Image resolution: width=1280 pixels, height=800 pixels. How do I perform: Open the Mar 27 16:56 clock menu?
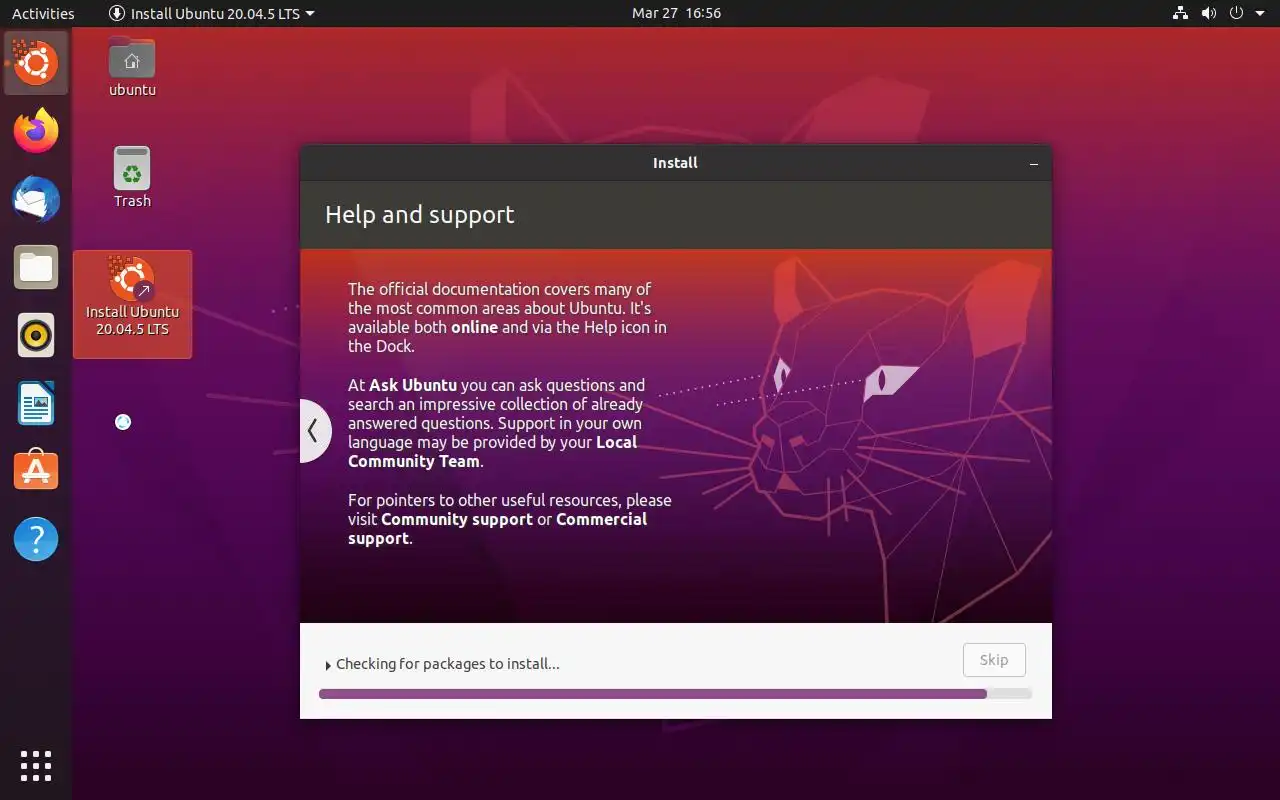(x=676, y=13)
